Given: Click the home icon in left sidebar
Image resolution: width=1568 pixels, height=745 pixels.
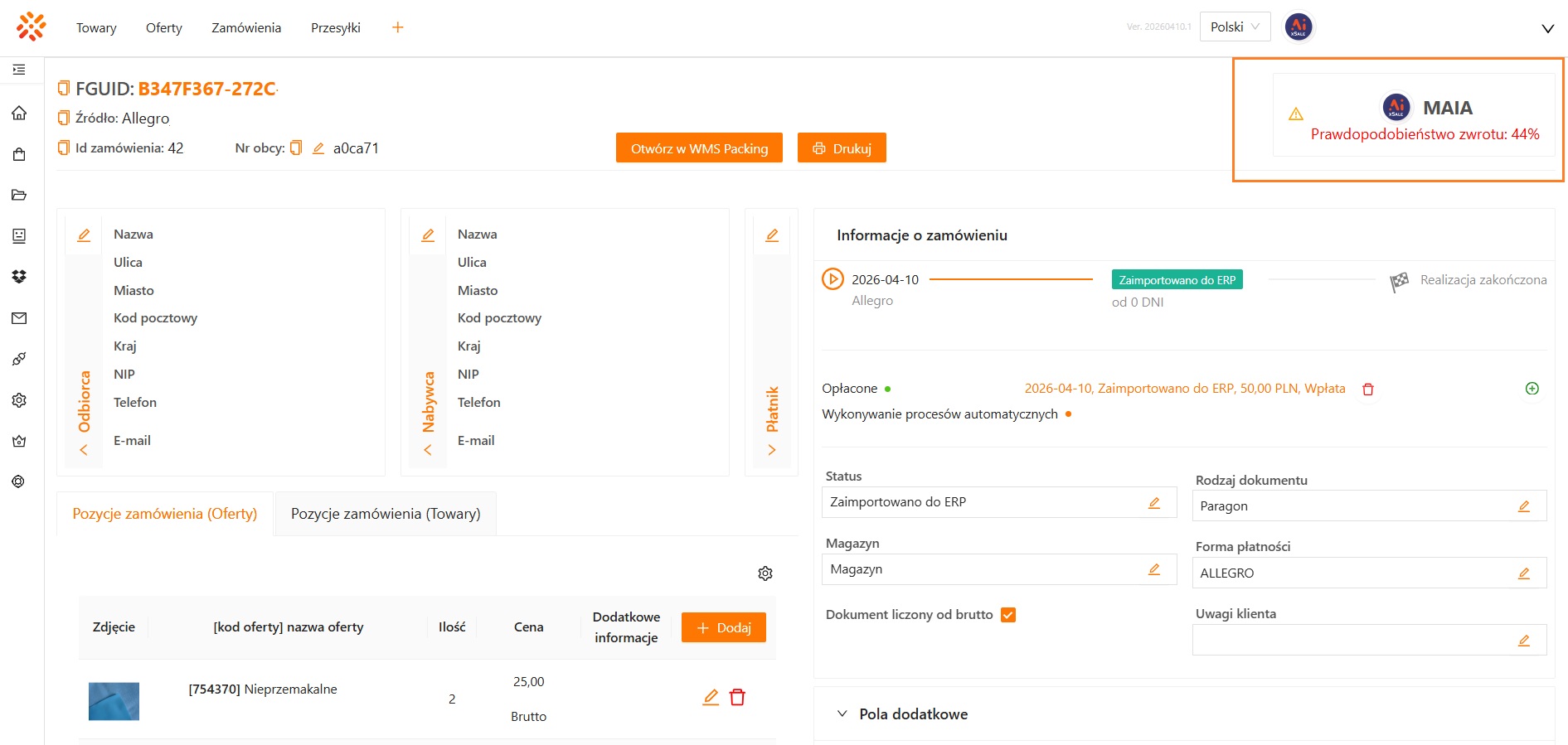Looking at the screenshot, I should click(19, 113).
